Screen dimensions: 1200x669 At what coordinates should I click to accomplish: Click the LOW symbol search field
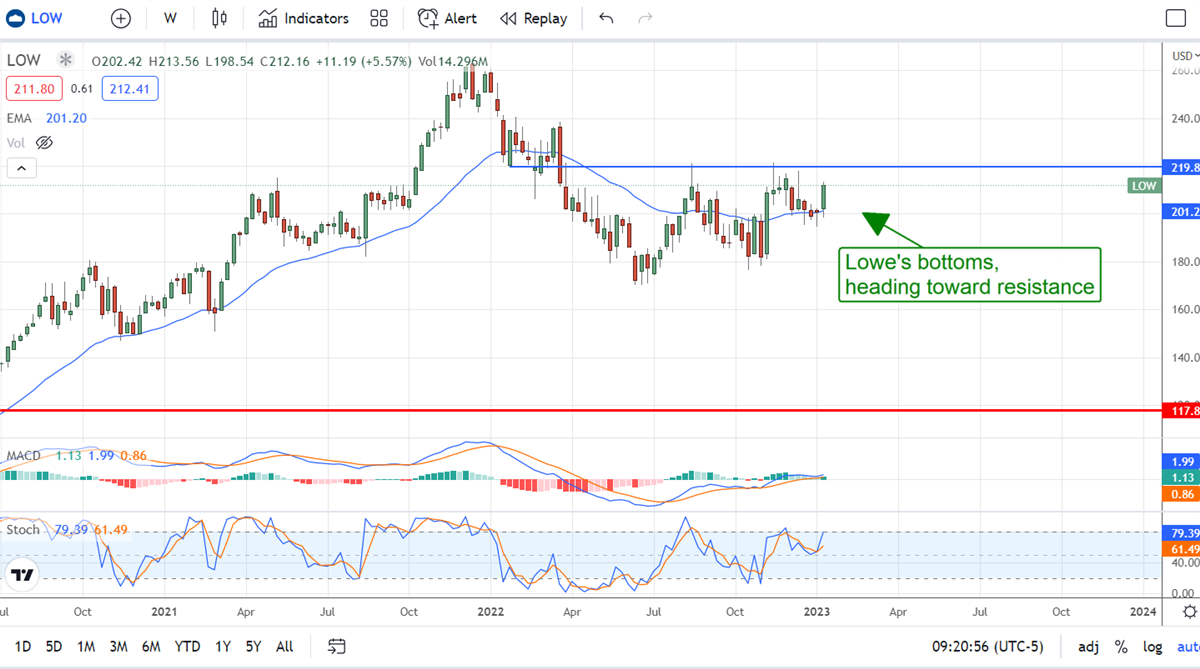click(40, 18)
